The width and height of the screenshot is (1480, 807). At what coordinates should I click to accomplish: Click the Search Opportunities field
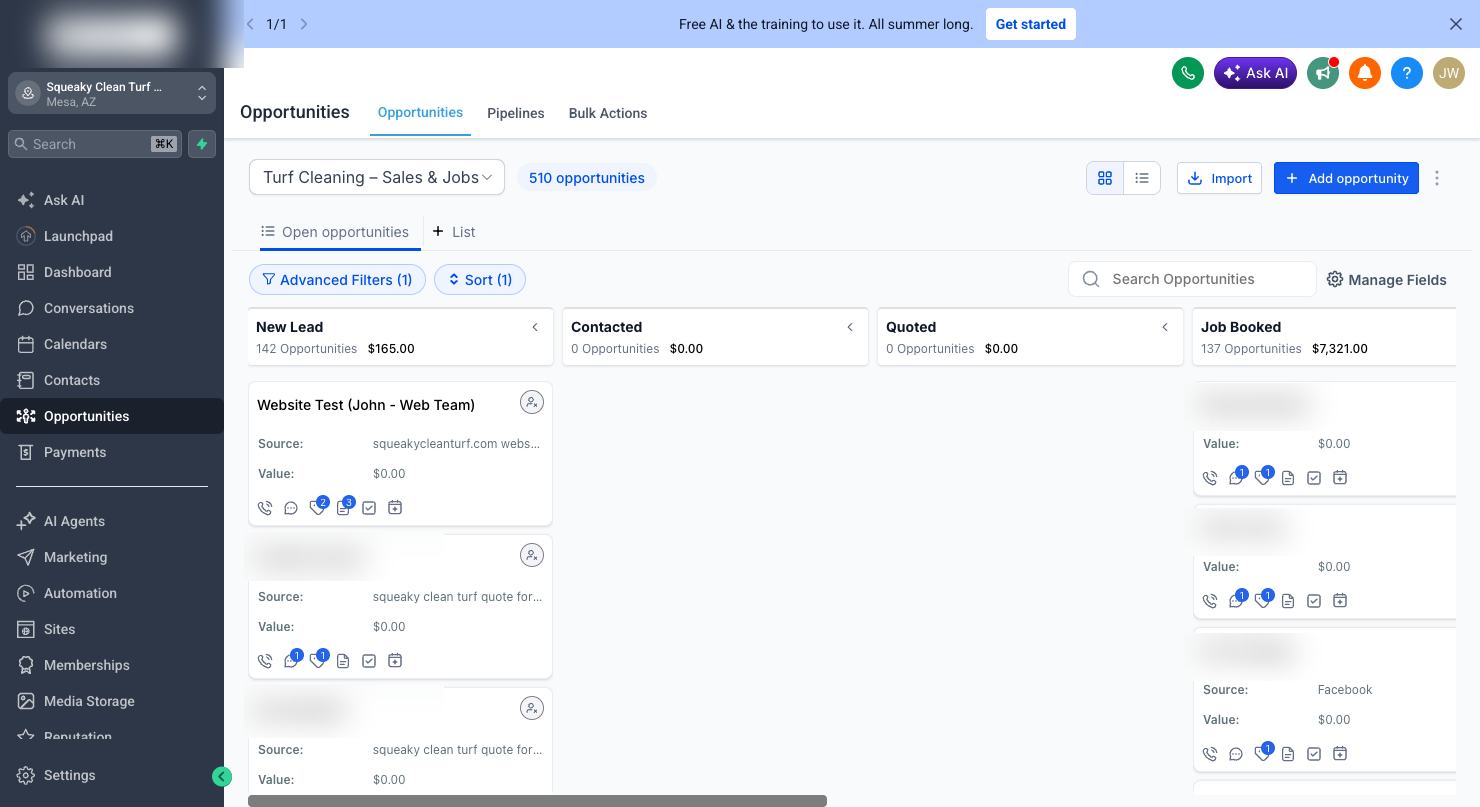[1192, 279]
